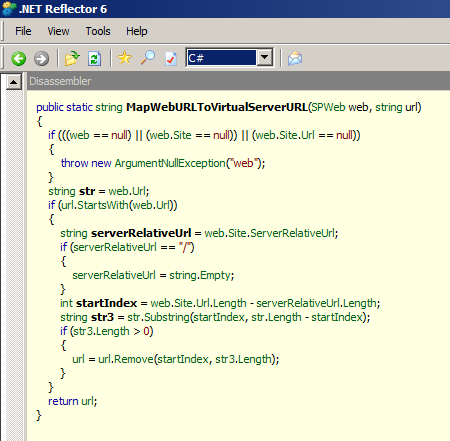Click the ServerRelativeUrl property link
The height and width of the screenshot is (441, 450).
tap(293, 233)
